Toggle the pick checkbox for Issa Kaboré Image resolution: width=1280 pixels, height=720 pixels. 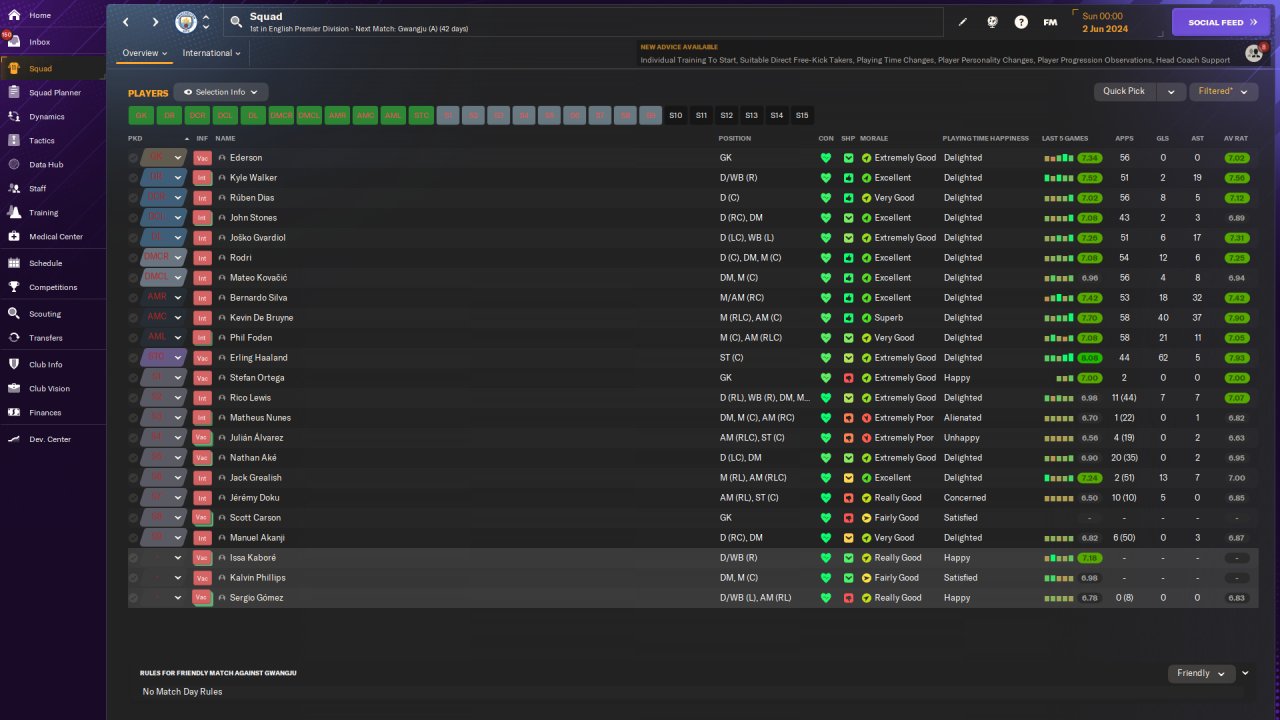tap(133, 558)
